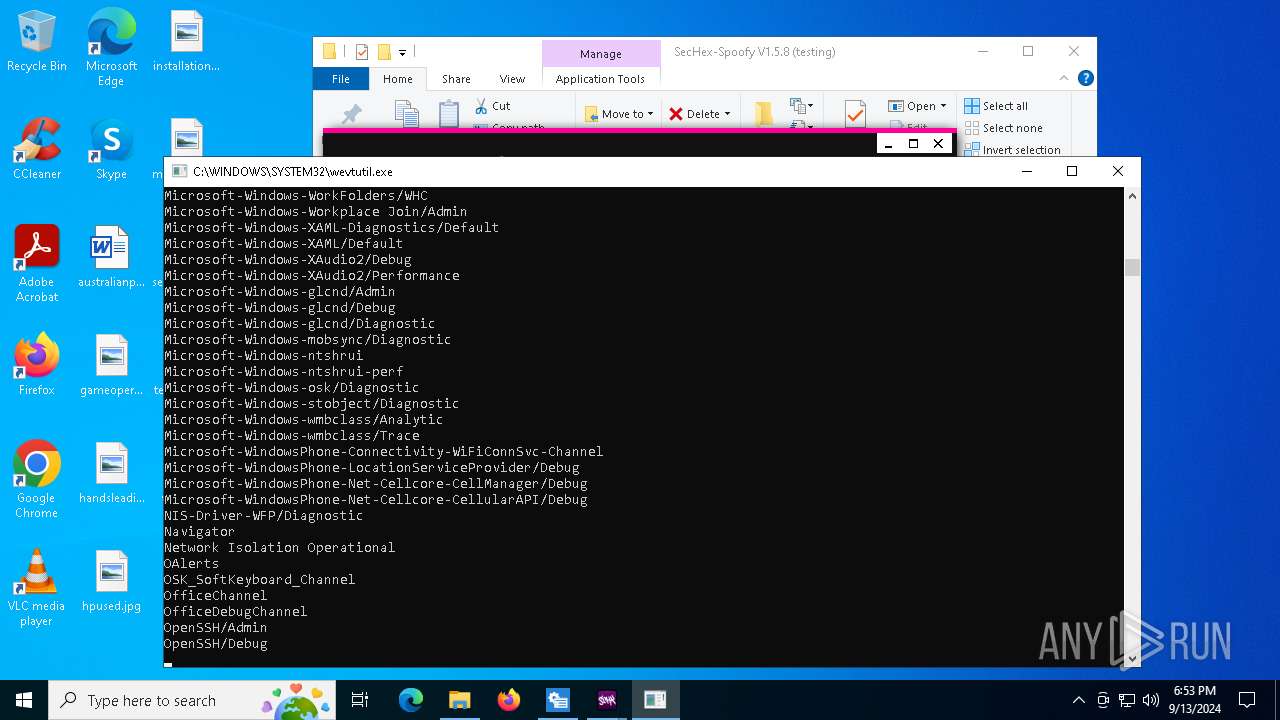Viewport: 1280px width, 720px height.
Task: Select the Manage contextual tab
Action: [x=600, y=54]
